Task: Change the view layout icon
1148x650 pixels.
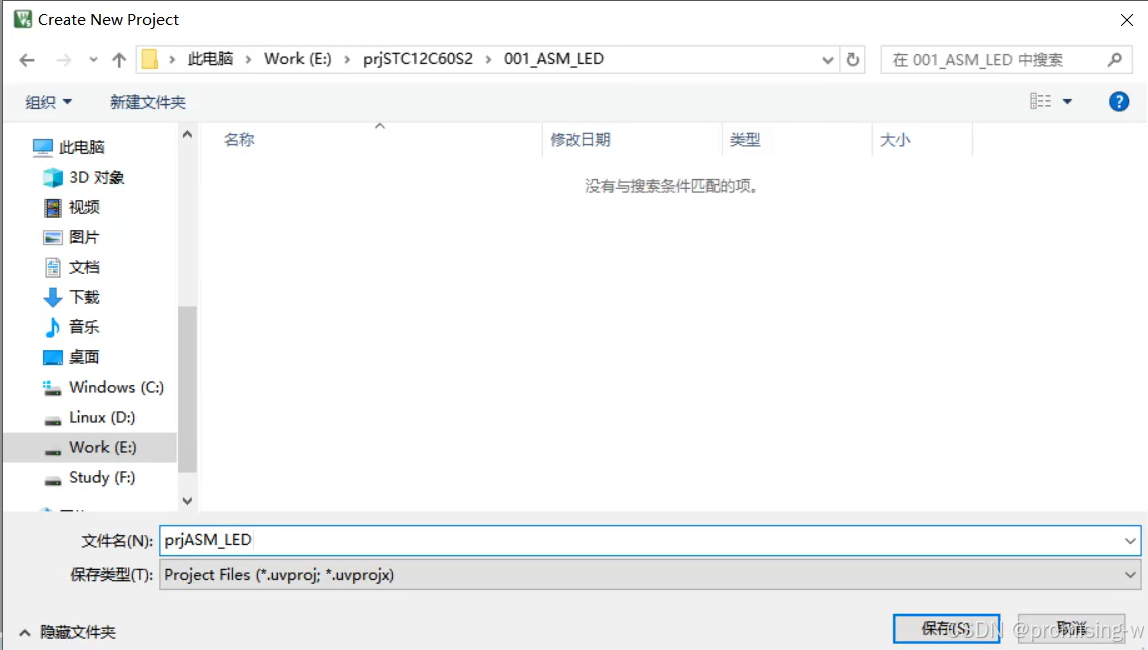Action: pos(1040,101)
